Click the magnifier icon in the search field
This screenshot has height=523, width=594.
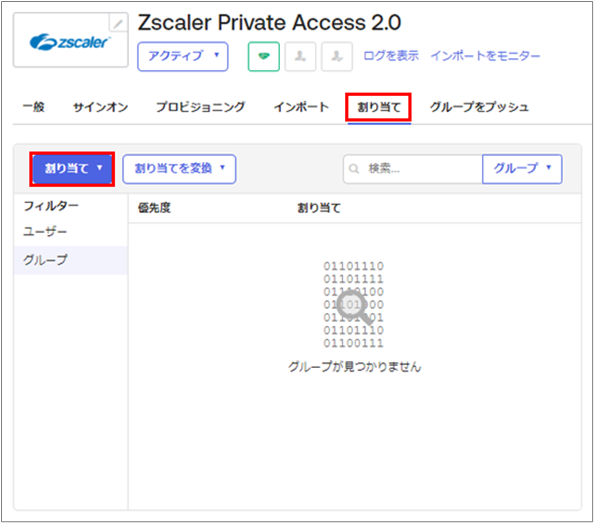354,169
